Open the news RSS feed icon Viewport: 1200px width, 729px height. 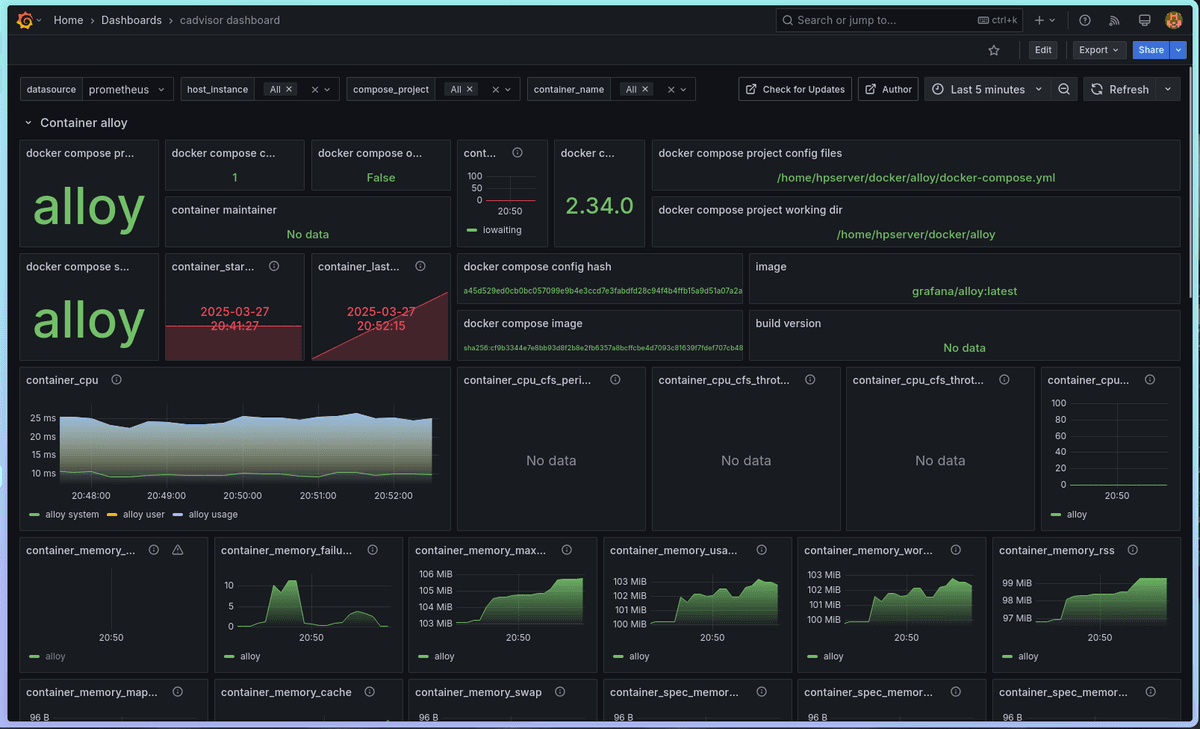pos(1115,20)
